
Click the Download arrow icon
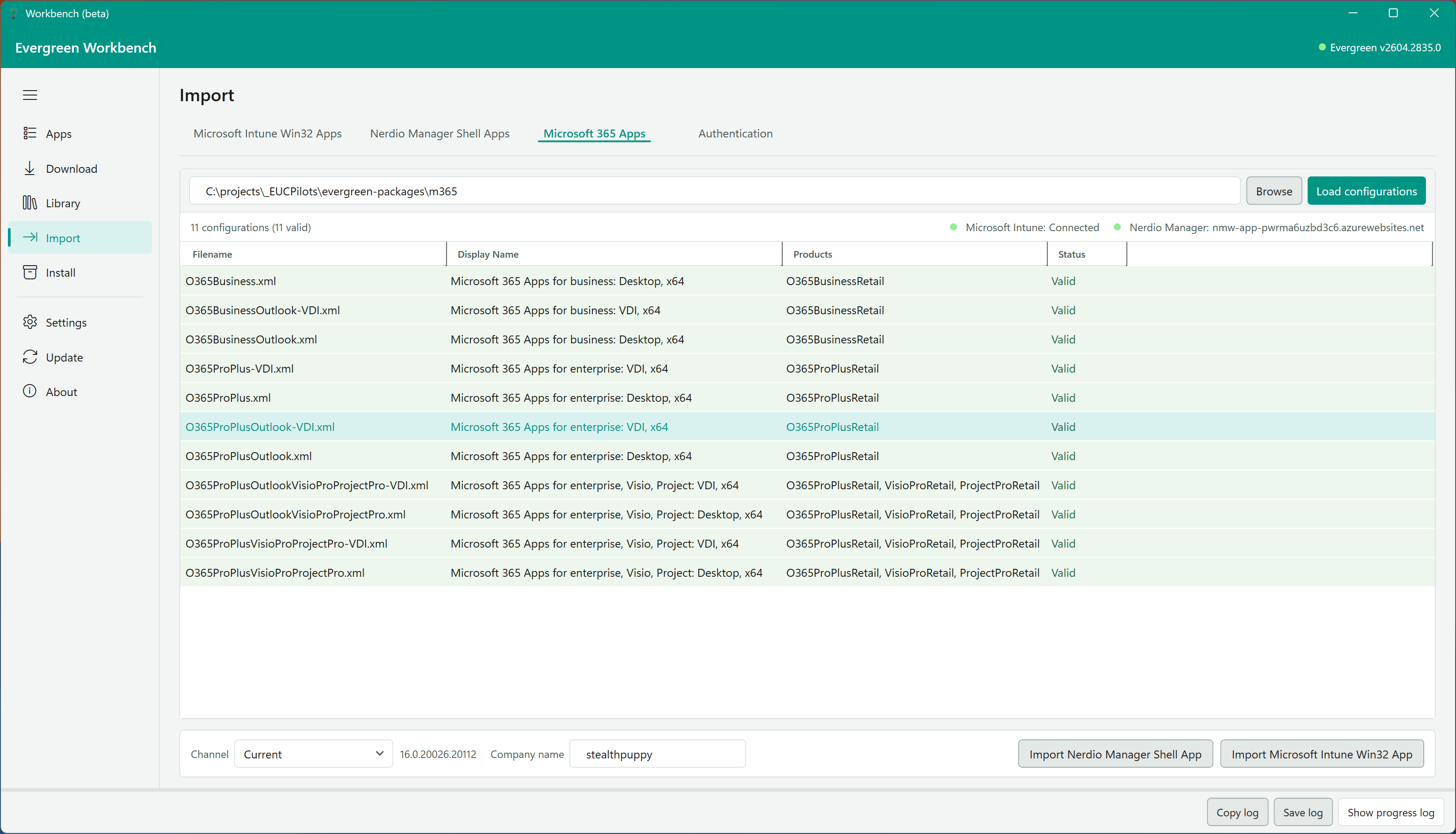click(x=30, y=168)
